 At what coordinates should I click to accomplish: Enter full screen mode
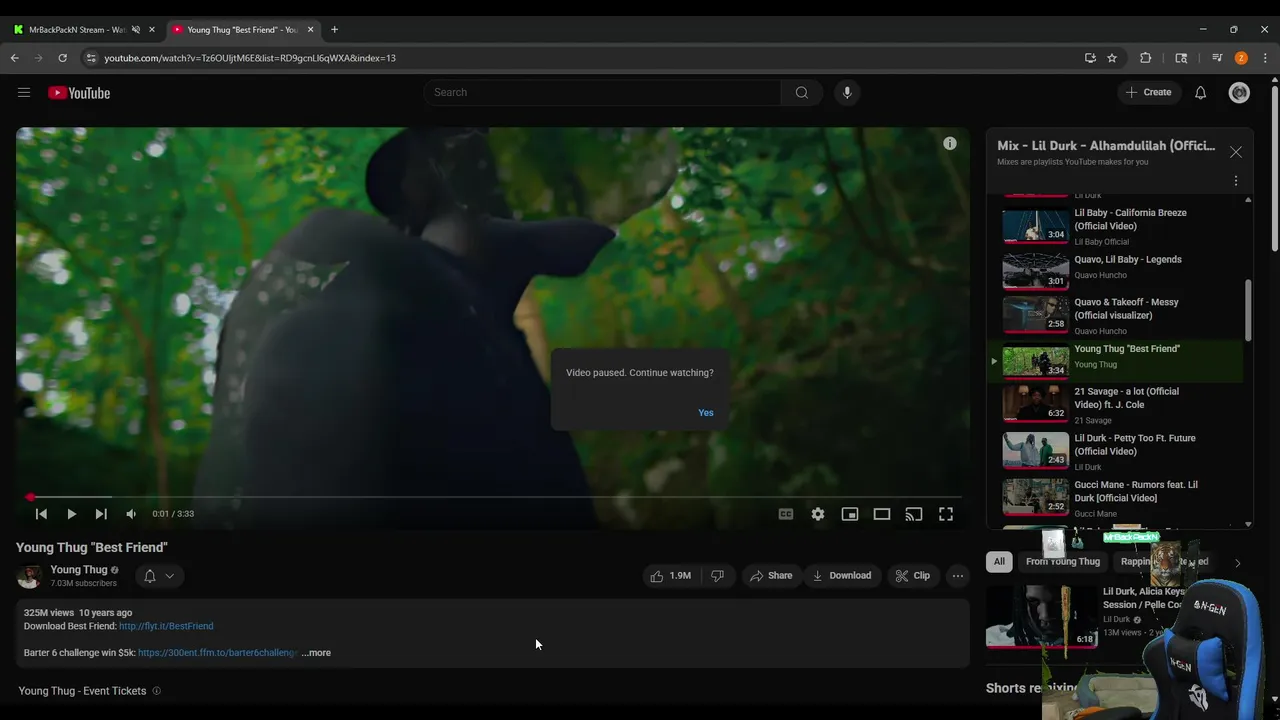click(946, 514)
